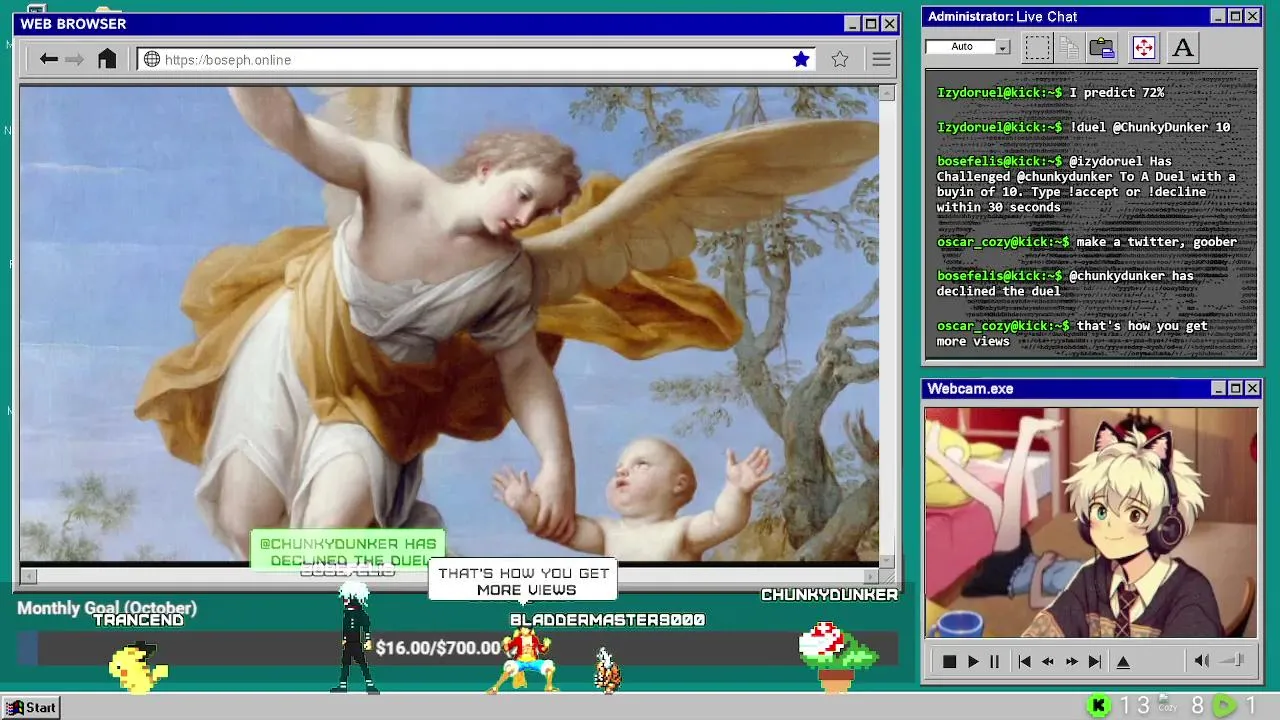Click chat message 'make a twitter, goober'
This screenshot has height=720, width=1280.
pos(1156,242)
